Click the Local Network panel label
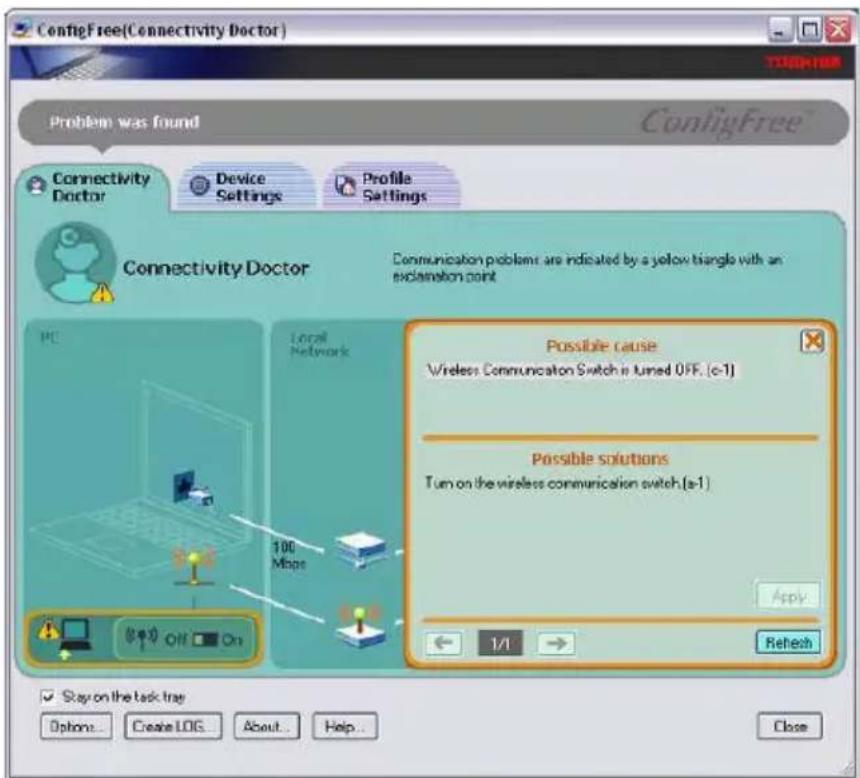Screen dimensions: 860x778 point(319,344)
